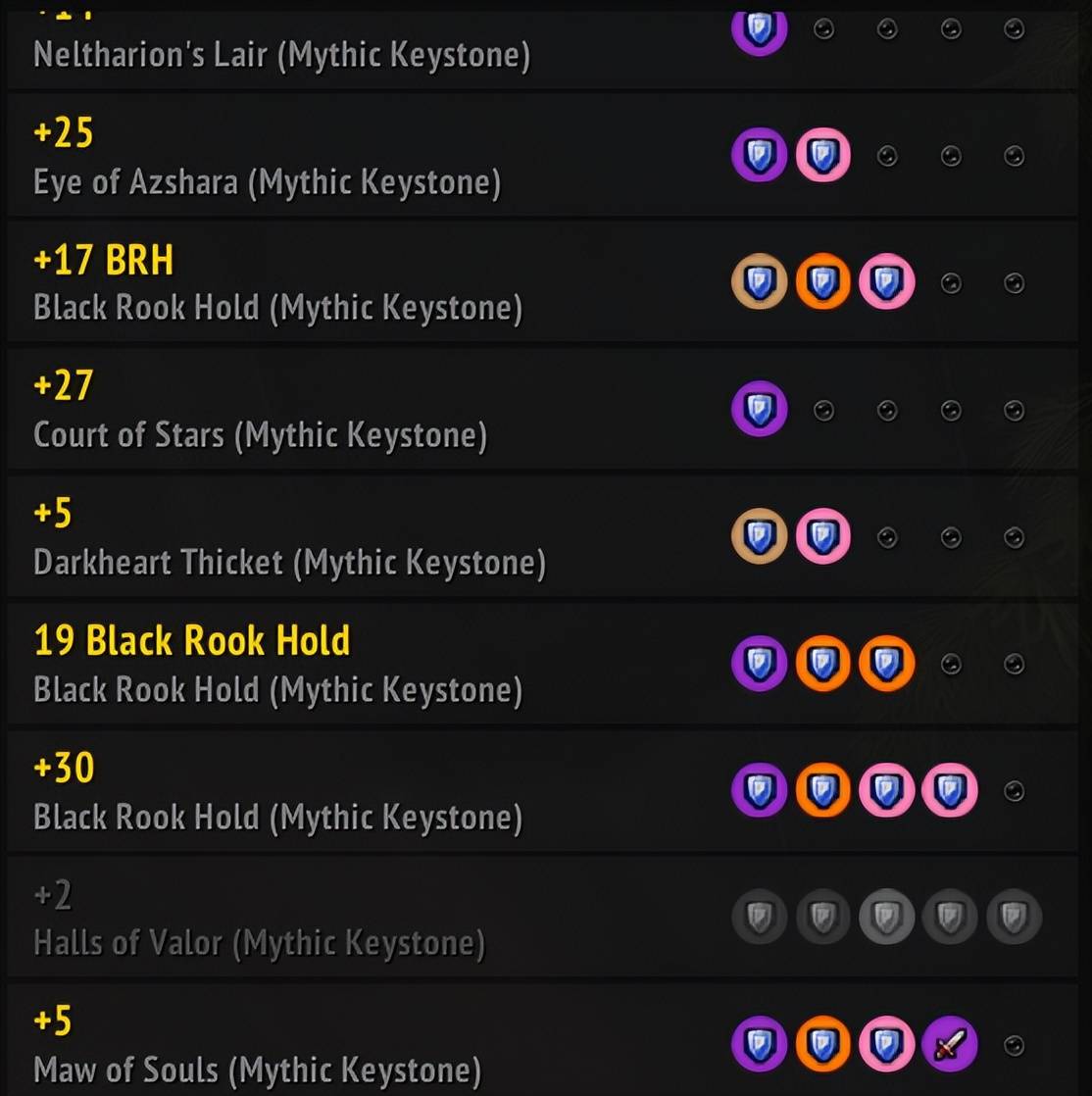Click the pink shield in Darkheart Thicket row
1092x1096 pixels.
coord(822,536)
